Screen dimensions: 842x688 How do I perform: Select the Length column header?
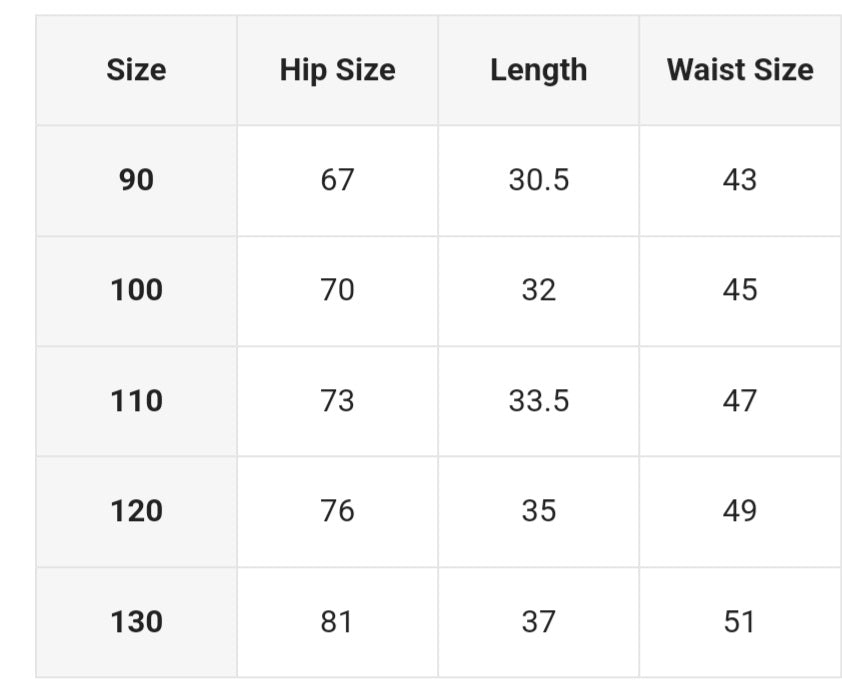(x=538, y=70)
